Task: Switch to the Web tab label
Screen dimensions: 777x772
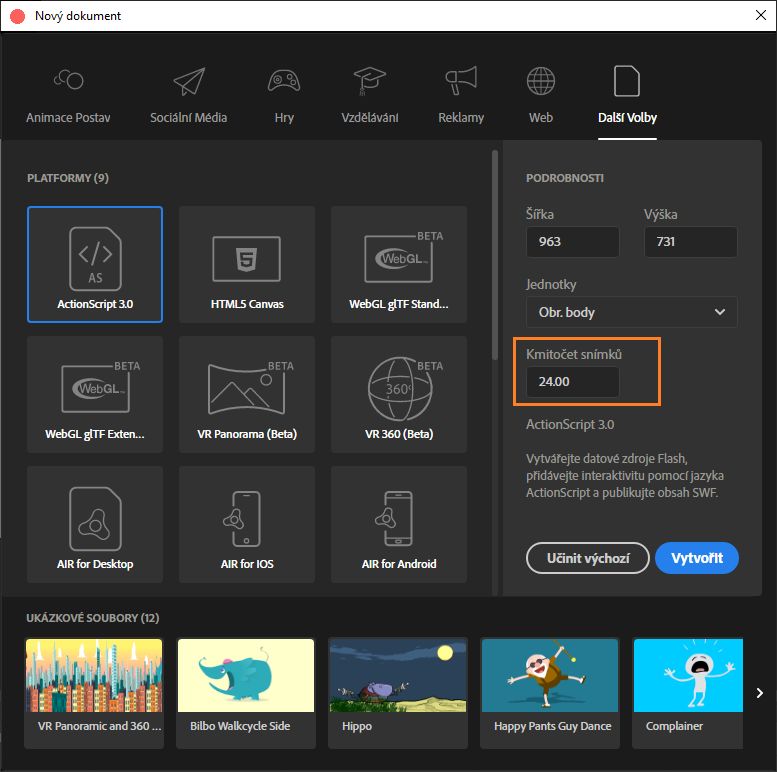Action: point(541,118)
